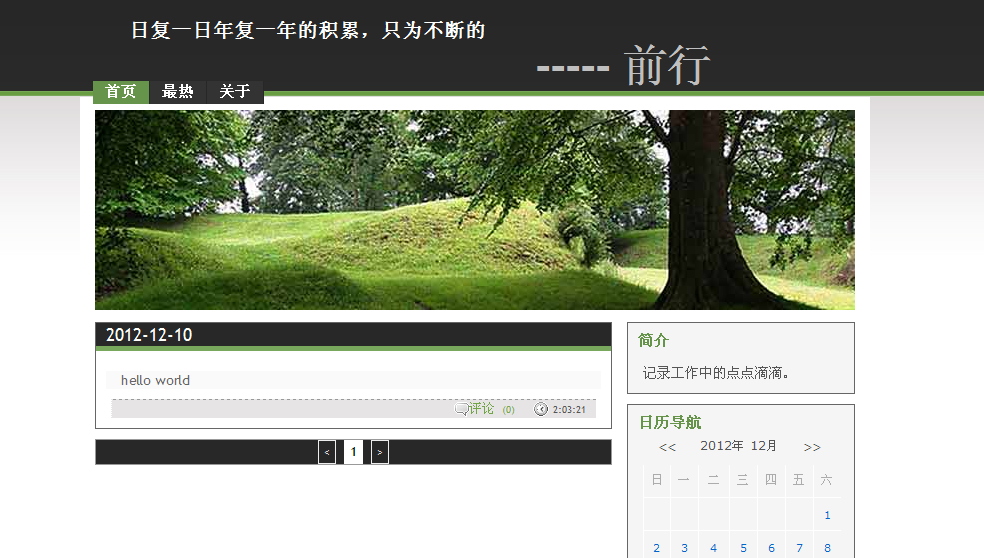Click the blog slogan 日复一日年复一年的积累
This screenshot has height=558, width=984.
point(308,30)
